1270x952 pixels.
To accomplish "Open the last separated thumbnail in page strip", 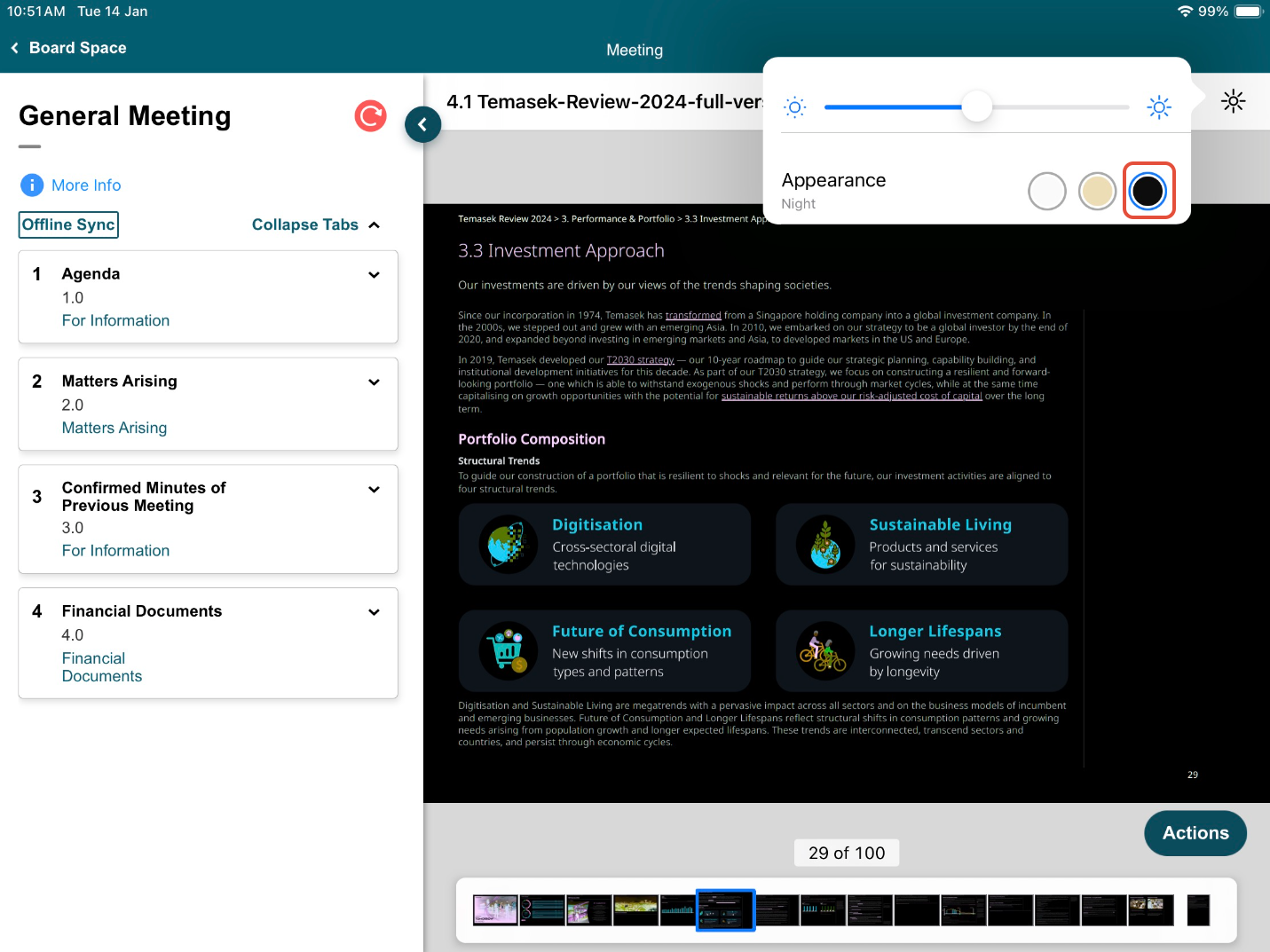I will 1198,910.
